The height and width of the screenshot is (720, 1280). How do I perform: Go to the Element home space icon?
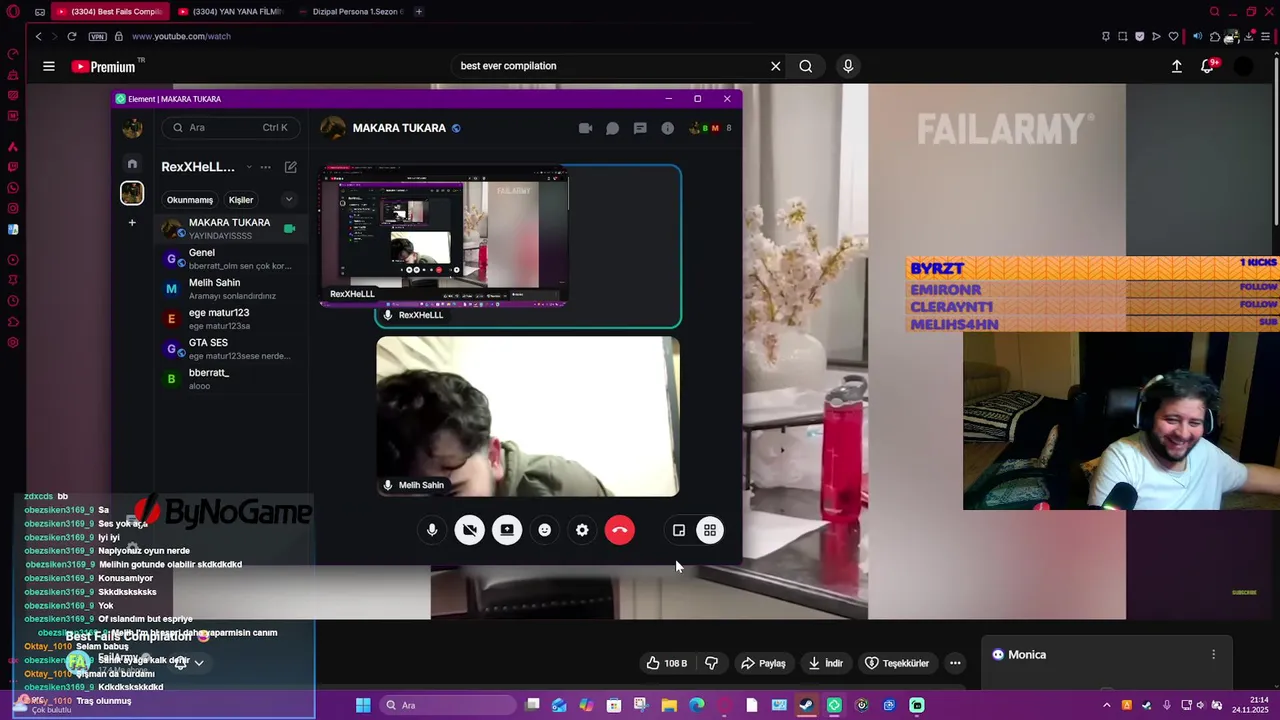click(x=132, y=163)
